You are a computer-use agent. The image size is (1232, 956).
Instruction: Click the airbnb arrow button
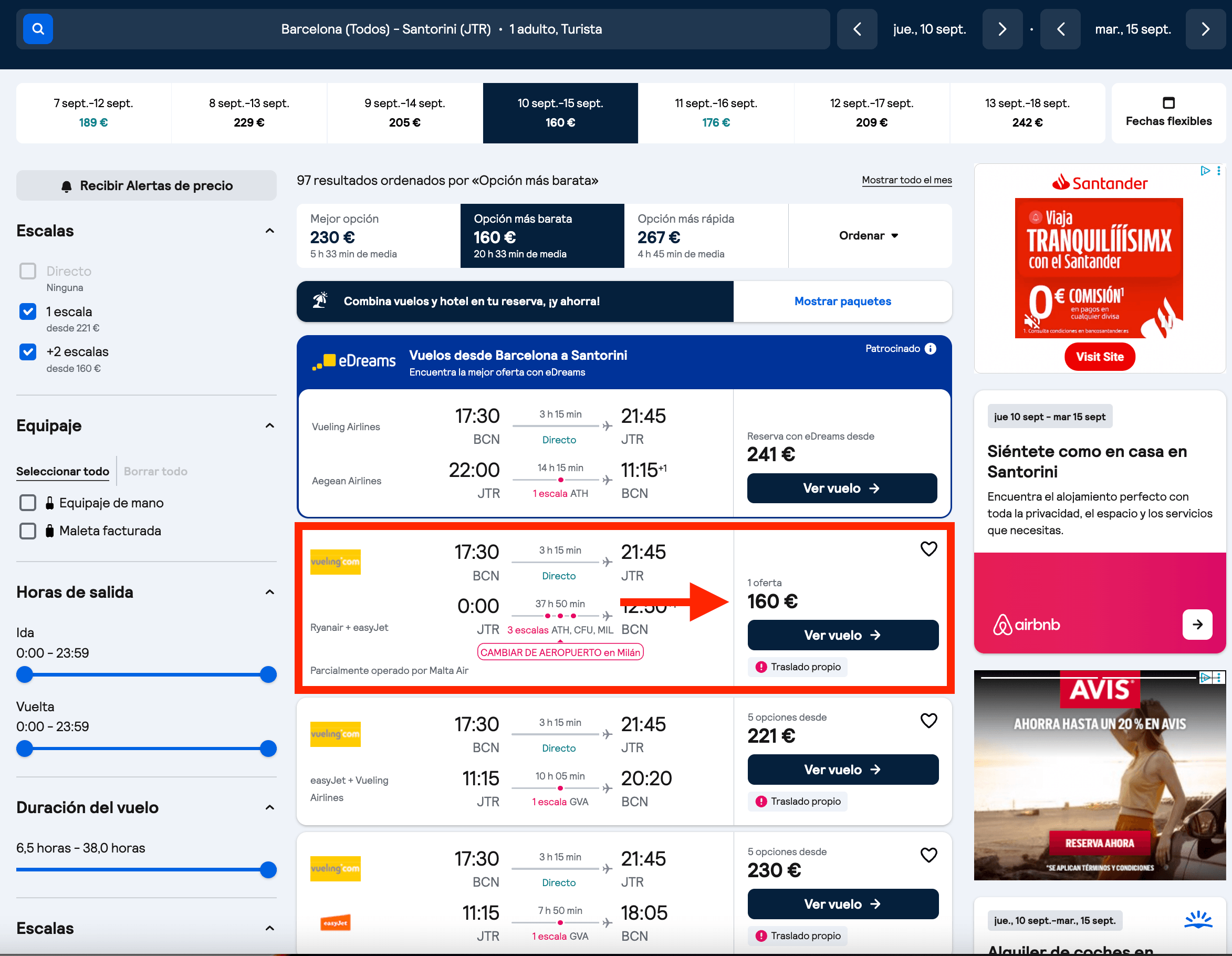coord(1197,624)
